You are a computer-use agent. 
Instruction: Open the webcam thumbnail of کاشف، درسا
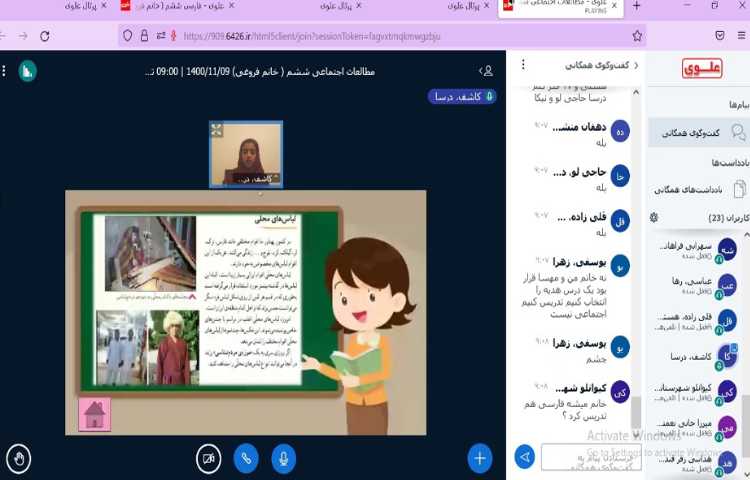246,154
